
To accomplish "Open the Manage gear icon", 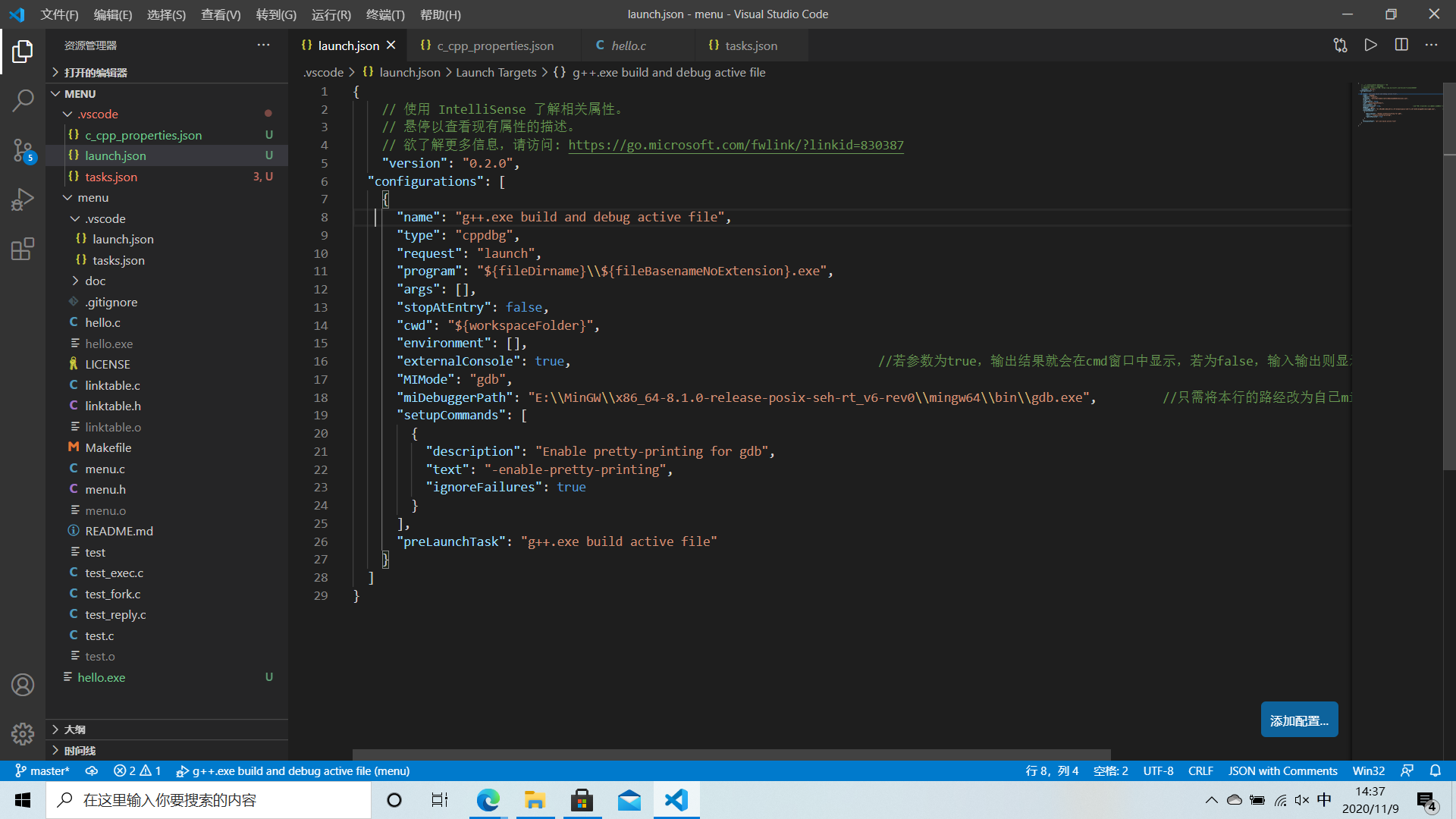I will (23, 733).
